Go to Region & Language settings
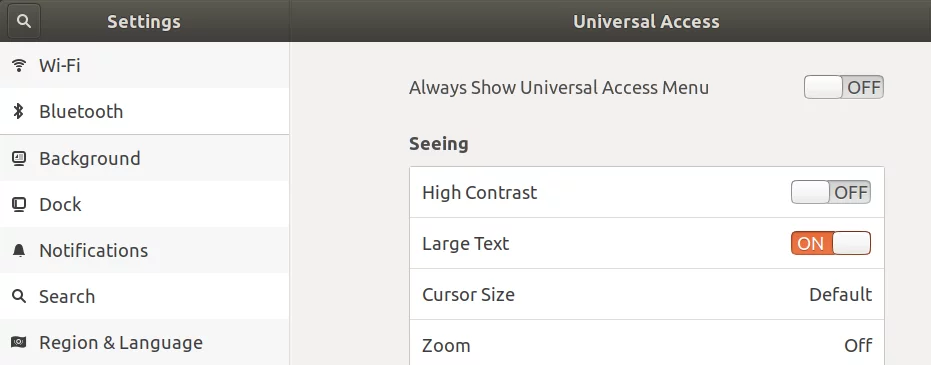Viewport: 931px width, 365px height. pyautogui.click(x=144, y=342)
